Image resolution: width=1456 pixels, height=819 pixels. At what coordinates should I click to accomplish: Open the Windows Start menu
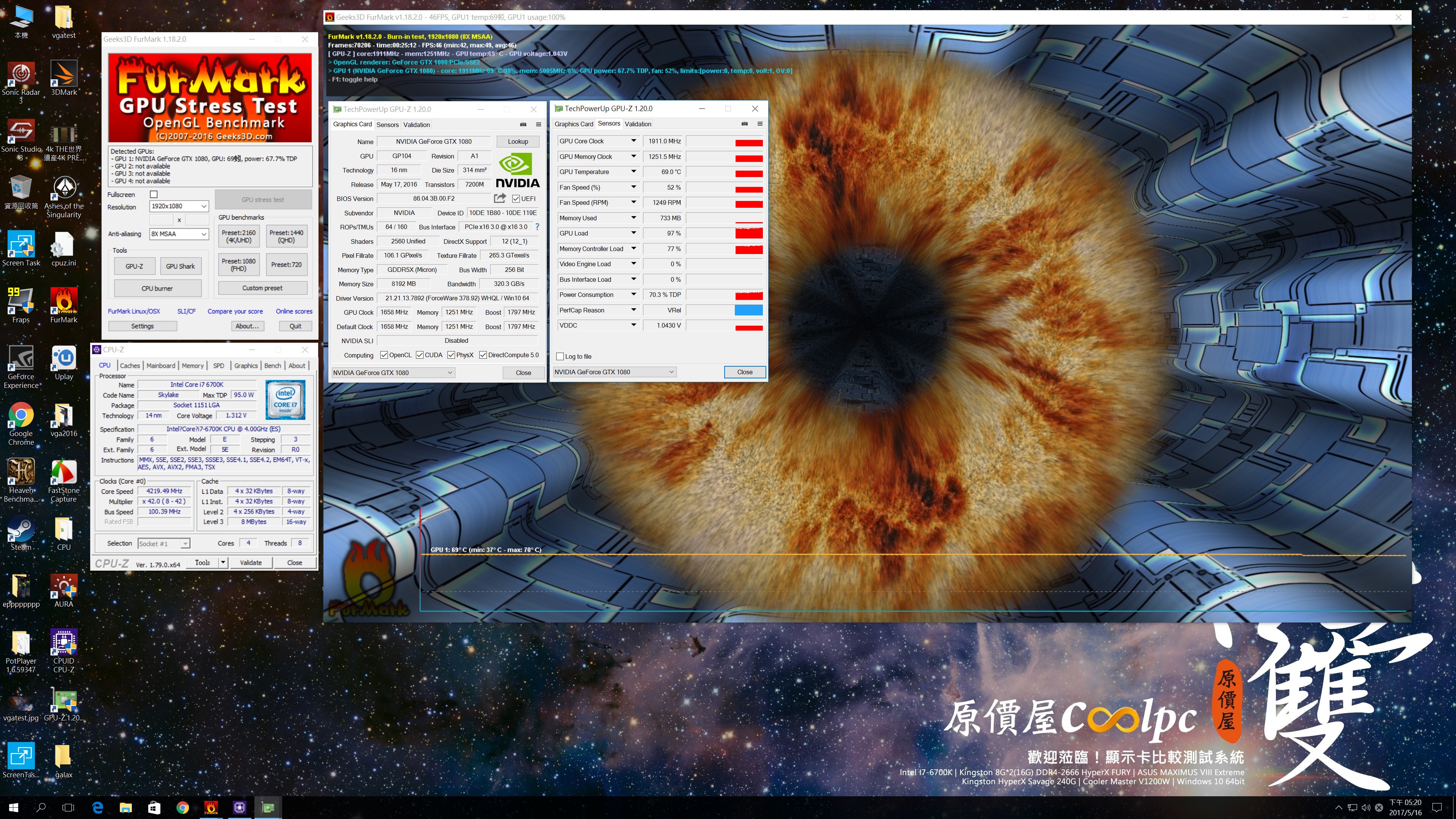(x=14, y=807)
